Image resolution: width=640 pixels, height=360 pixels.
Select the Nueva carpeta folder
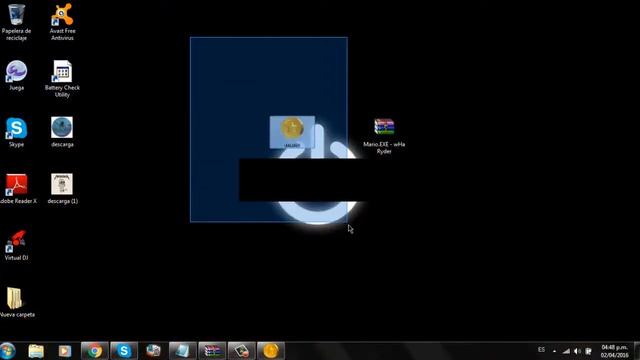(x=16, y=302)
